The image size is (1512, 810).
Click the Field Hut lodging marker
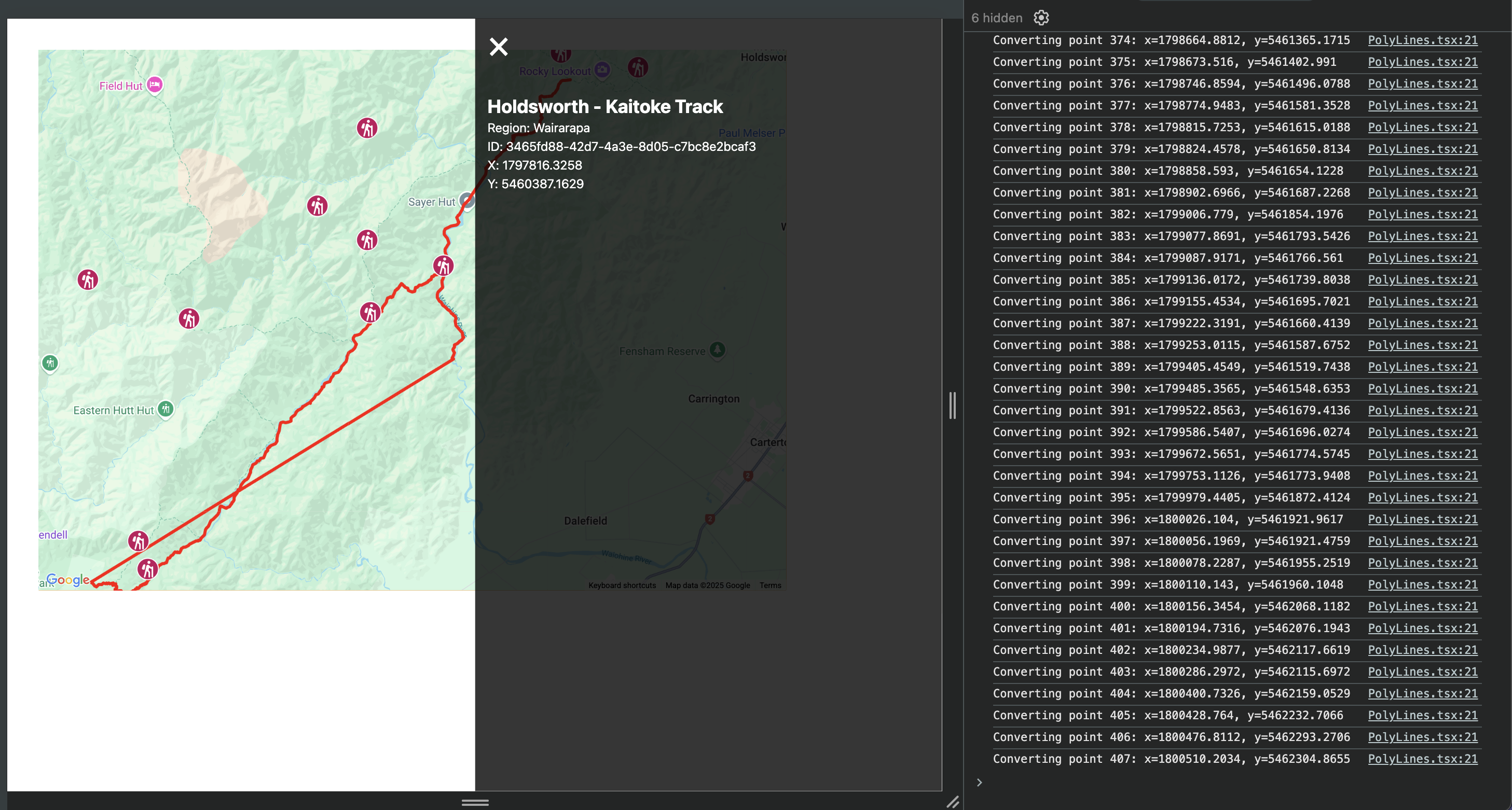[x=155, y=85]
